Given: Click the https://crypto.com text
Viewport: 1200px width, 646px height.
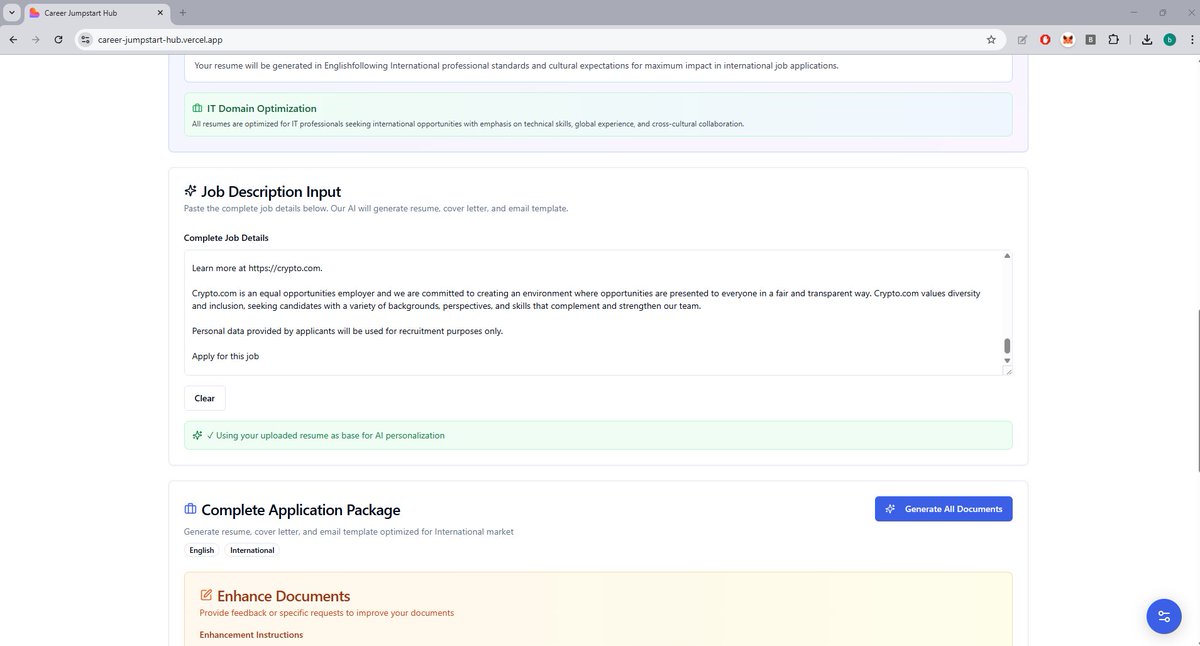Looking at the screenshot, I should click(285, 268).
